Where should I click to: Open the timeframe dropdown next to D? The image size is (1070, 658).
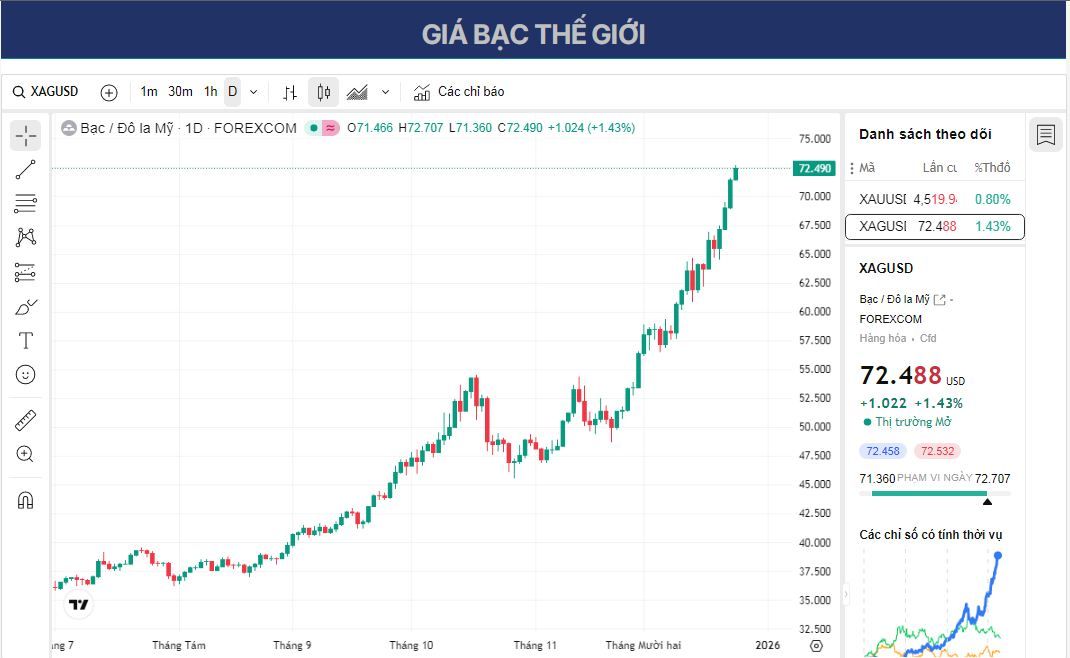pos(253,91)
